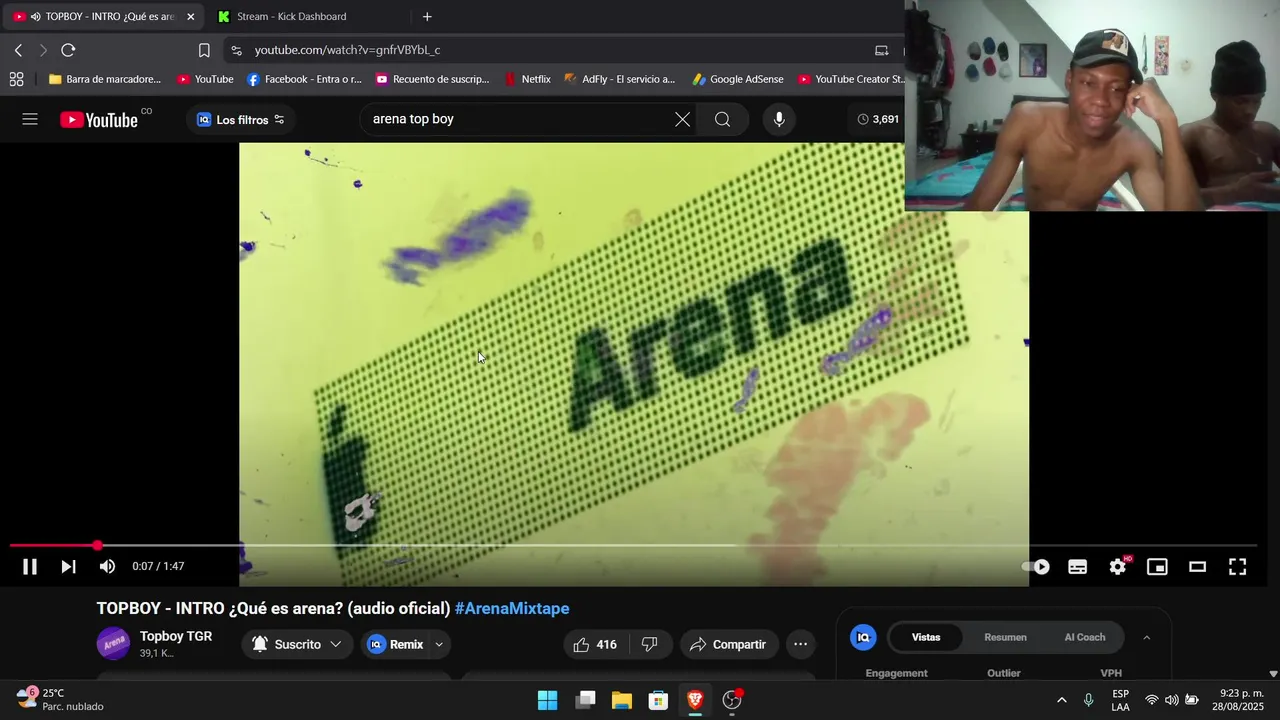
Task: Open YouTube Creator Studio bookmark
Action: [850, 79]
